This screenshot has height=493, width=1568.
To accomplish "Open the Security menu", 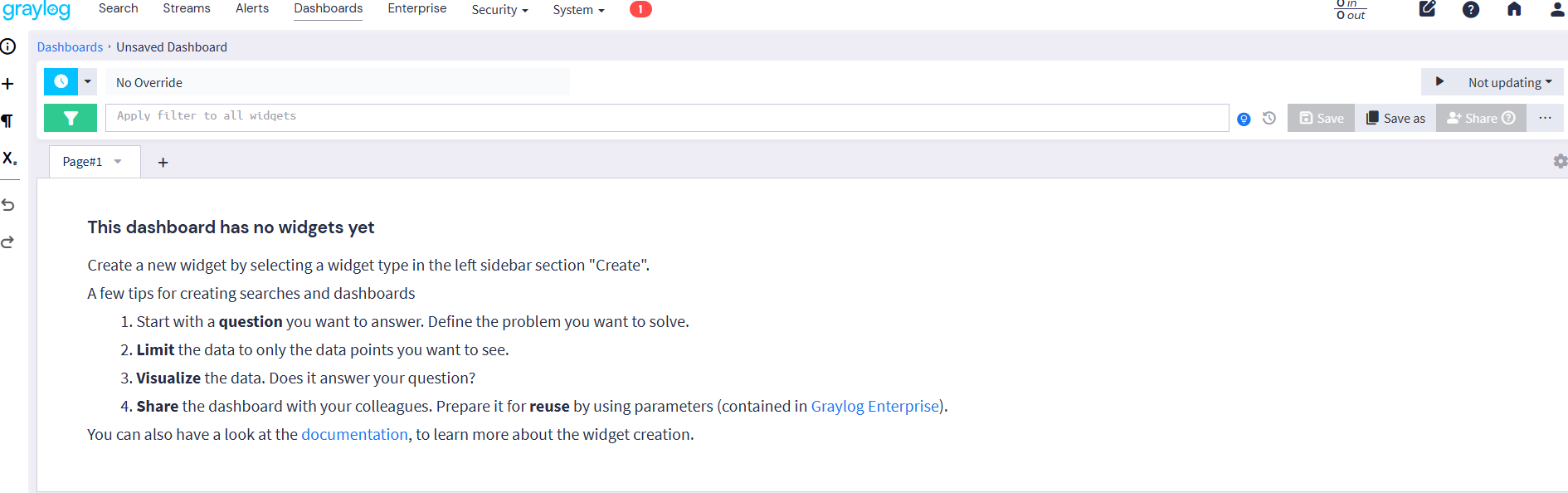I will tap(499, 10).
